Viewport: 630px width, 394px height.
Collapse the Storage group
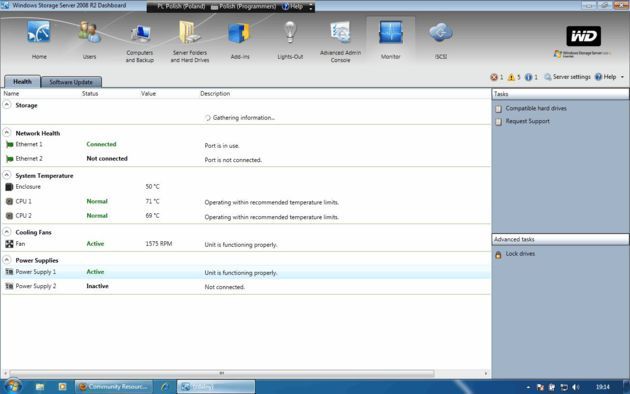tap(7, 105)
